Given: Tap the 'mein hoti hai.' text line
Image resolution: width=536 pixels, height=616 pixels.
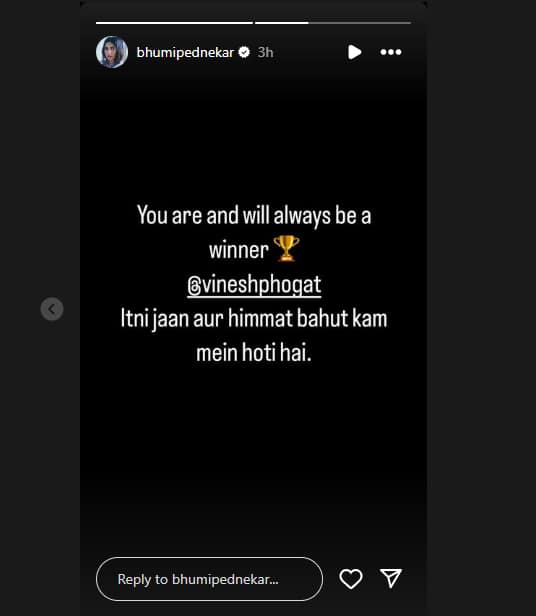Looking at the screenshot, I should click(254, 352).
